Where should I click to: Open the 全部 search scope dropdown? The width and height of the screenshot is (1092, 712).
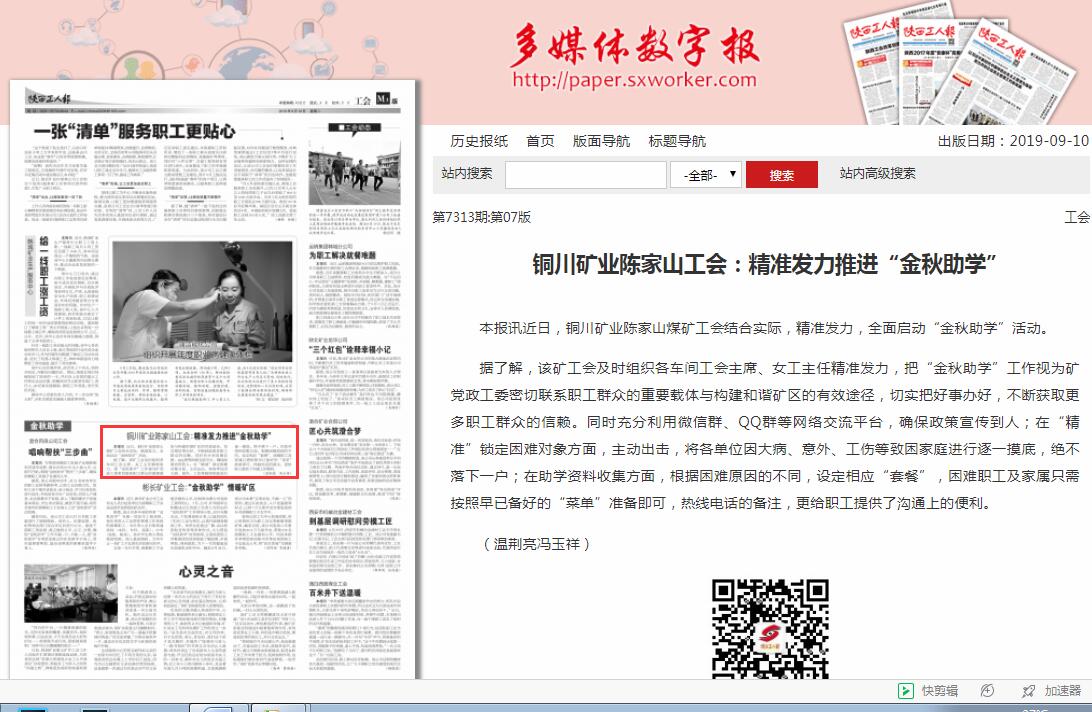tap(705, 175)
